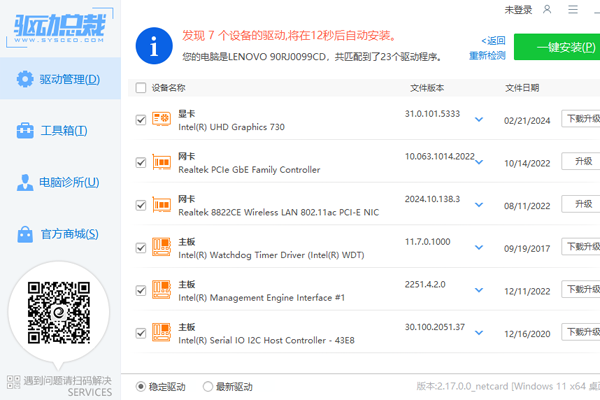The height and width of the screenshot is (400, 600).
Task: Expand version dropdown for Intel Serial IO I2C
Action: pyautogui.click(x=479, y=332)
